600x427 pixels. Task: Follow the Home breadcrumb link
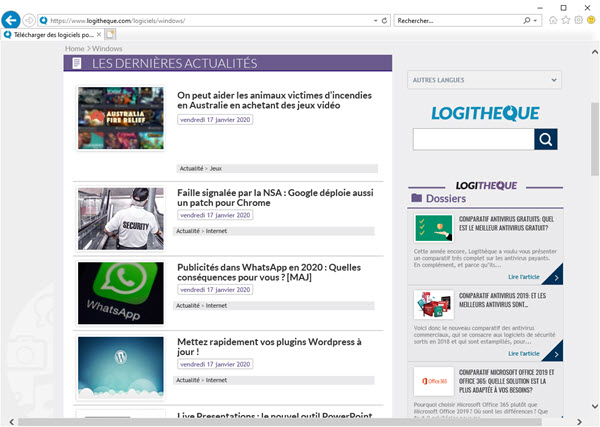(x=75, y=49)
